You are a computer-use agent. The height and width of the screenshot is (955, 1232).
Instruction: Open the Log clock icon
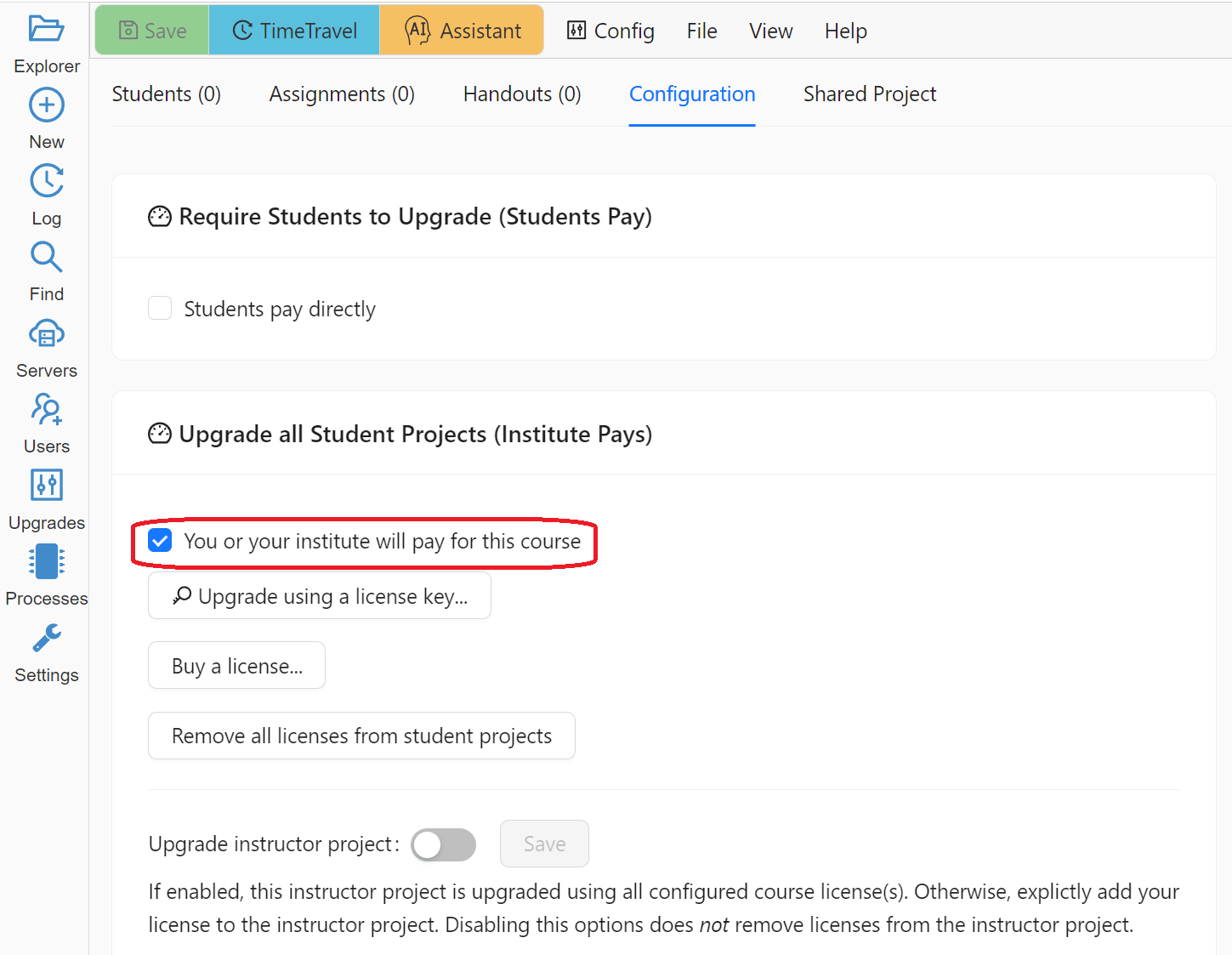coord(46,181)
